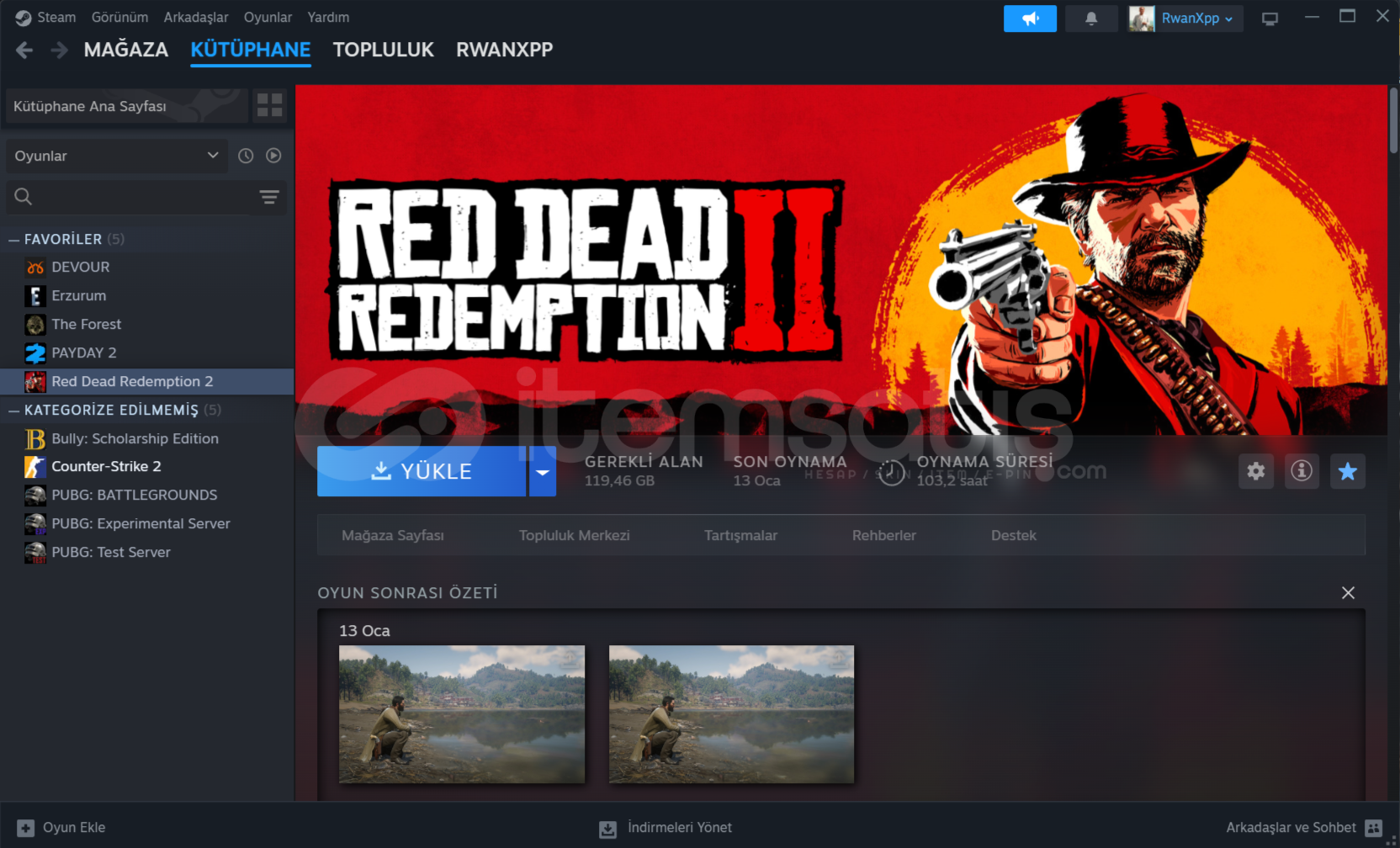This screenshot has height=848, width=1400.
Task: Collapse the KATEGORİZE EDİLMEMİŞ category
Action: tap(14, 411)
